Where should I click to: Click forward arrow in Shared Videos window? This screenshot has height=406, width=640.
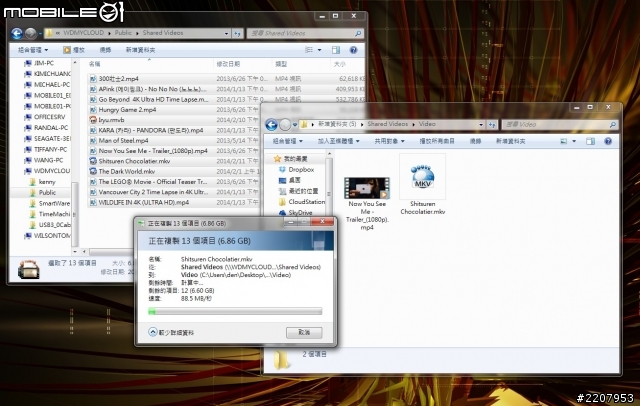point(31,33)
